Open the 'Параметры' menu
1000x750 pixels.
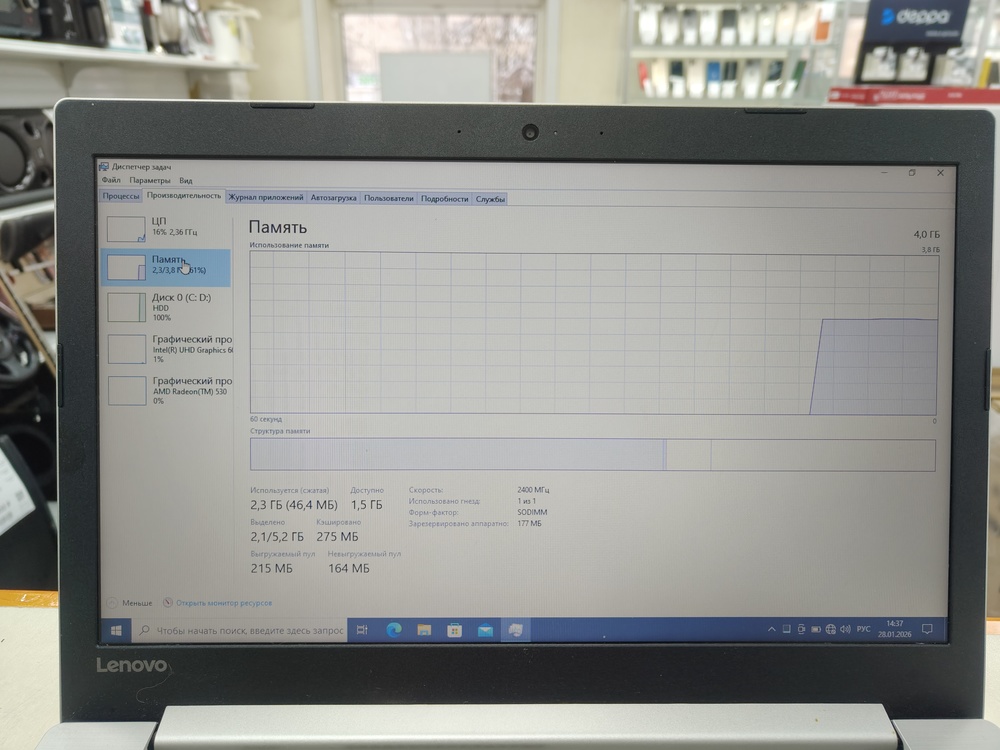coord(149,180)
